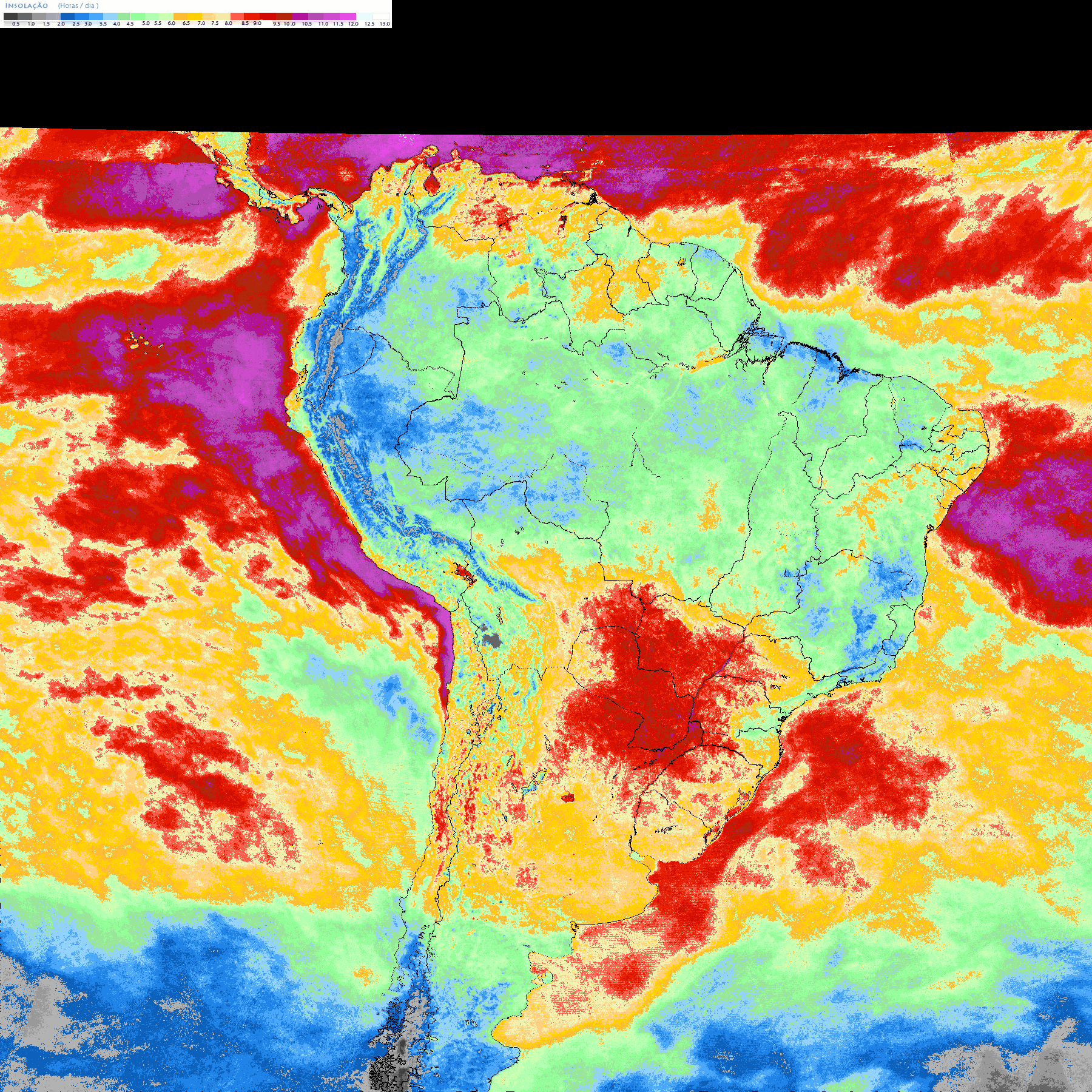Click the '4.5' legend value
1092x1092 pixels.
tap(130, 24)
